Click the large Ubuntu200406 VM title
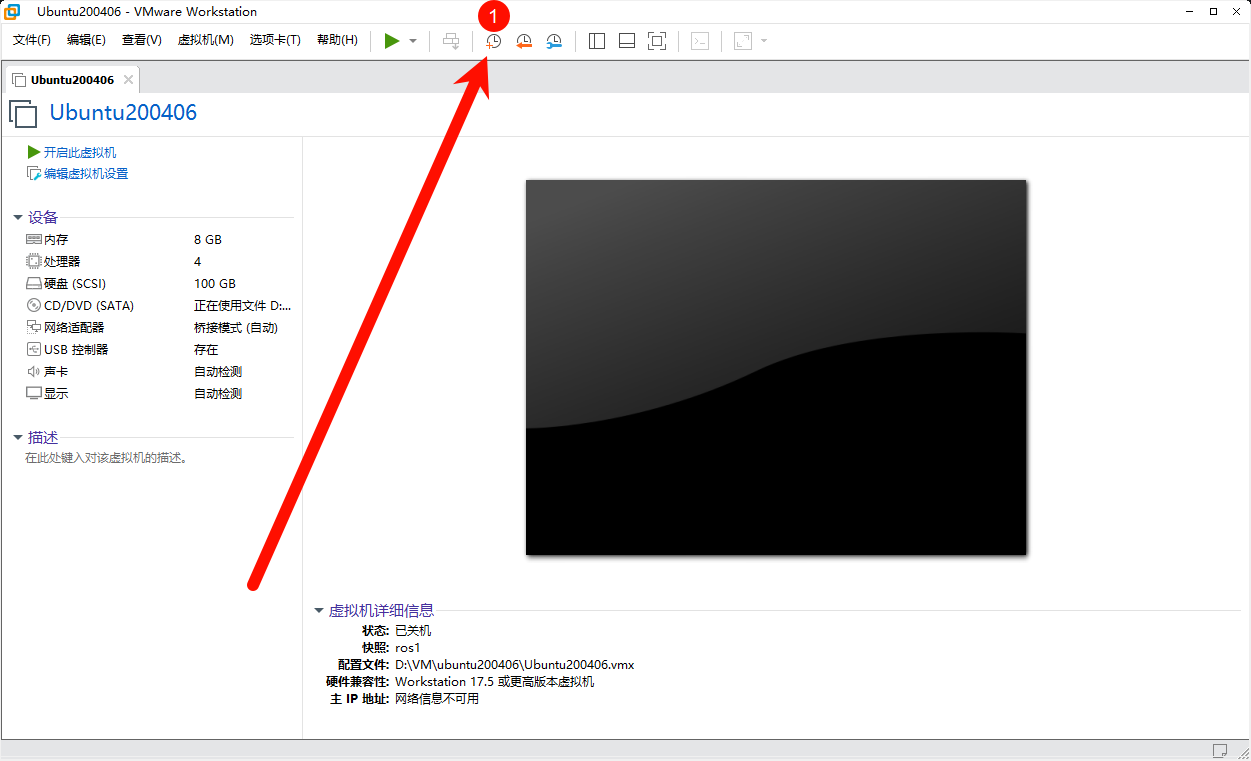The width and height of the screenshot is (1251, 761). pyautogui.click(x=123, y=113)
